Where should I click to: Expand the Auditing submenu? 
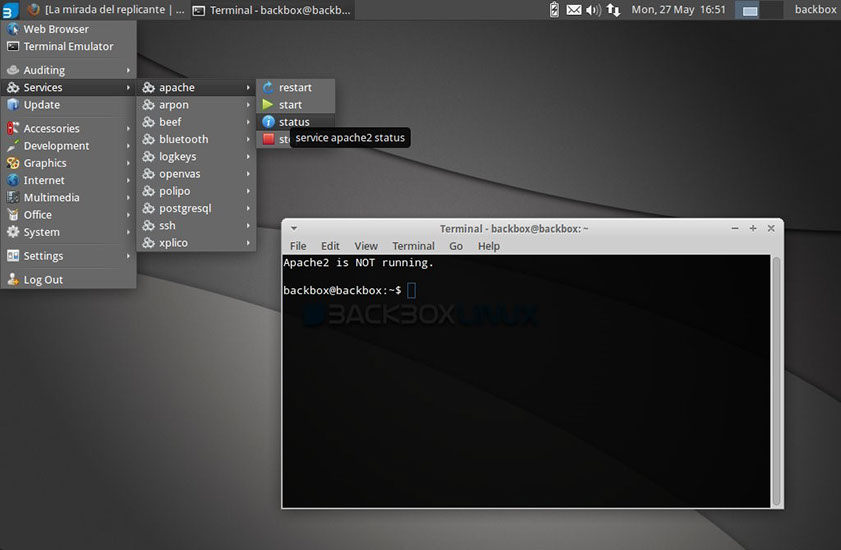tap(68, 70)
